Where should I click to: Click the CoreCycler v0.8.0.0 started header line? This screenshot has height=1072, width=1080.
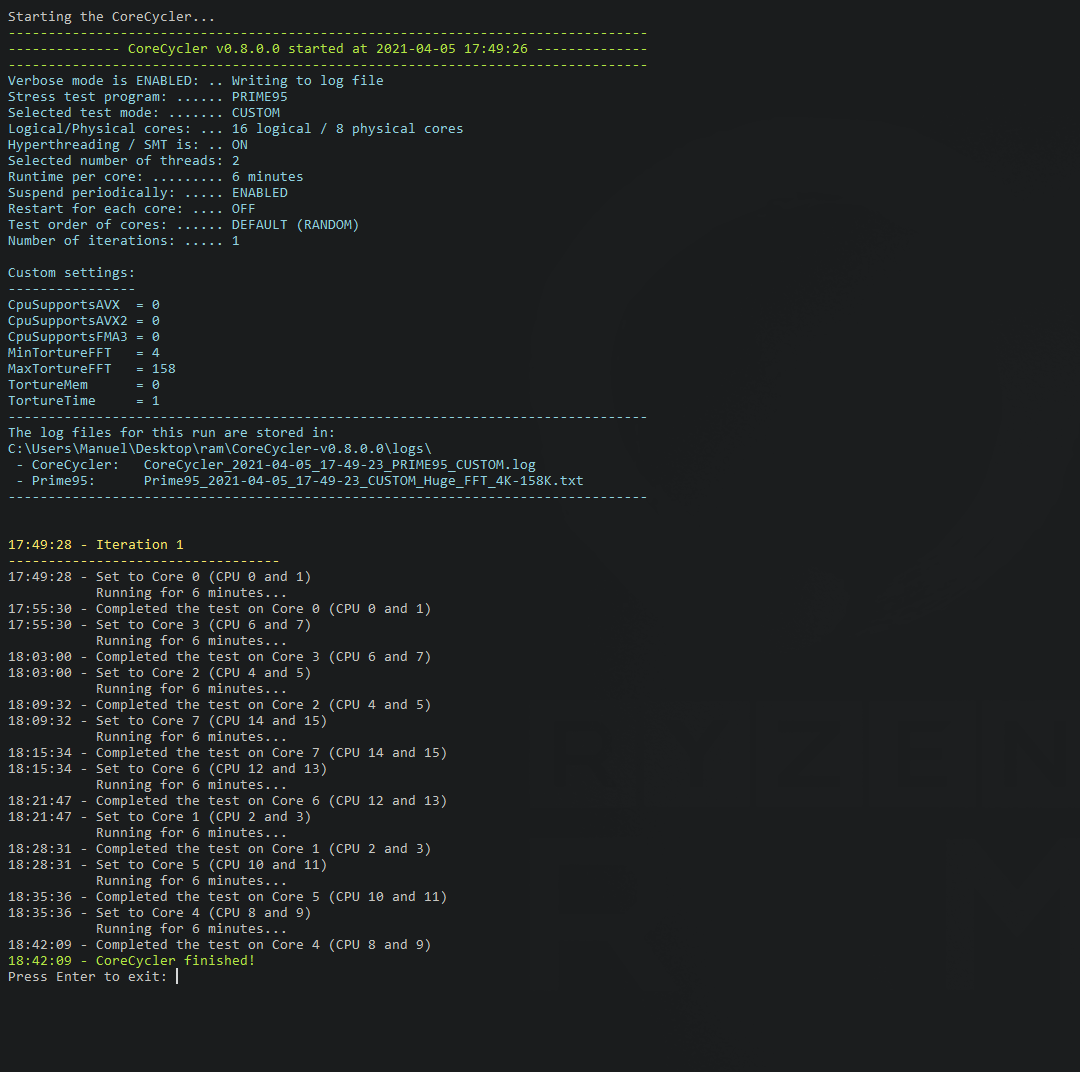tap(327, 49)
